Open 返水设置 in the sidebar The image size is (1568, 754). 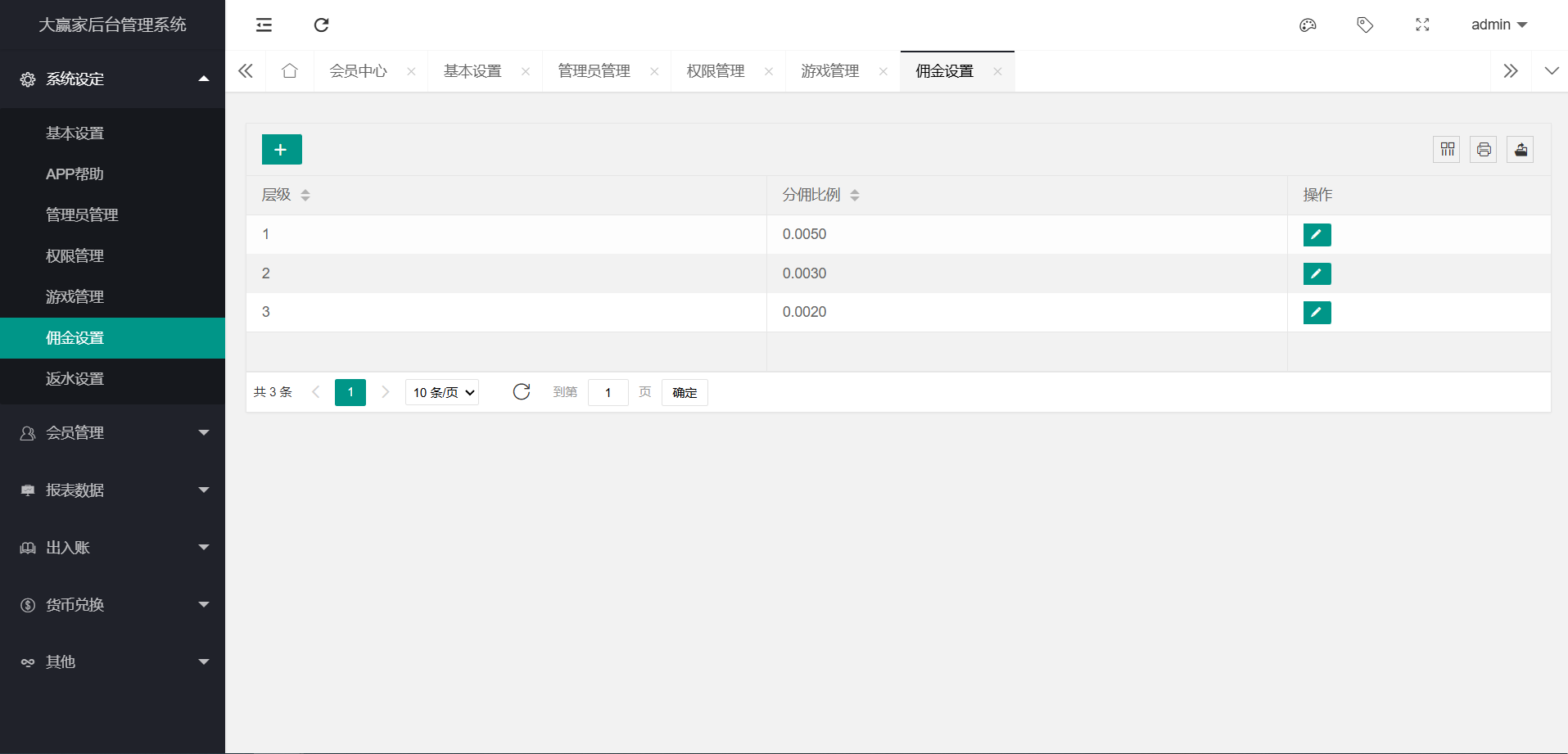pyautogui.click(x=75, y=379)
